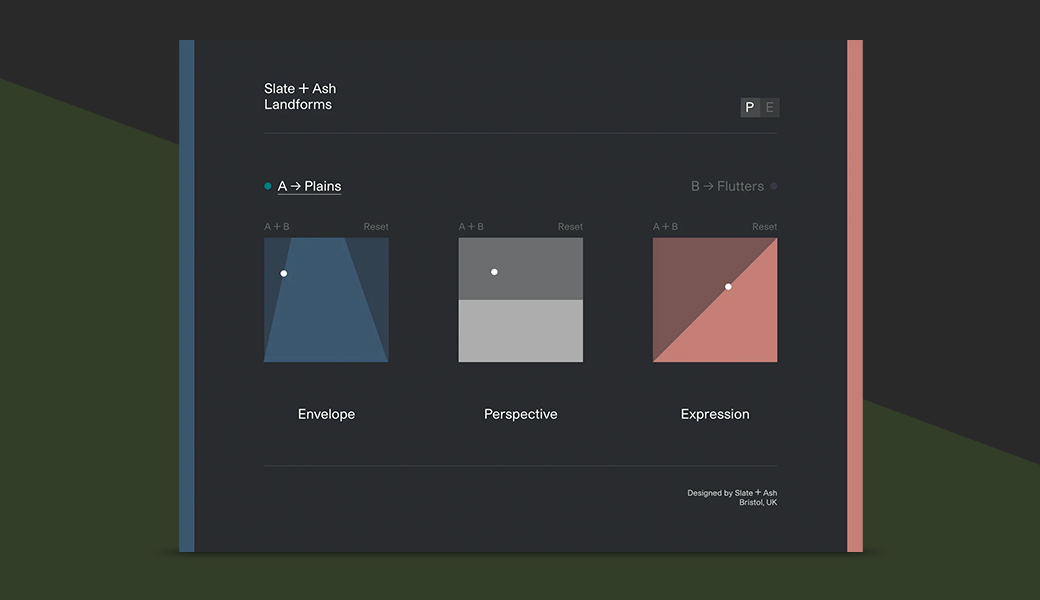This screenshot has height=600, width=1040.
Task: Click the Perspective label
Action: click(x=521, y=414)
